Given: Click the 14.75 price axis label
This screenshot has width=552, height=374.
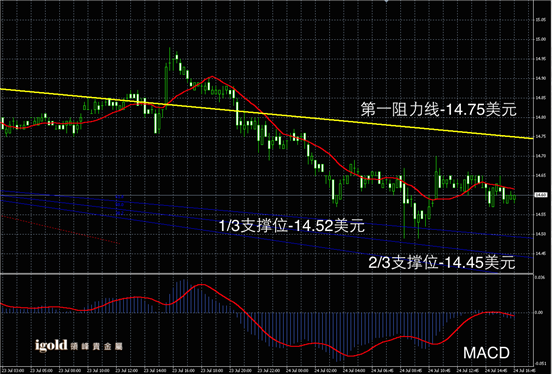Looking at the screenshot, I should tap(540, 136).
